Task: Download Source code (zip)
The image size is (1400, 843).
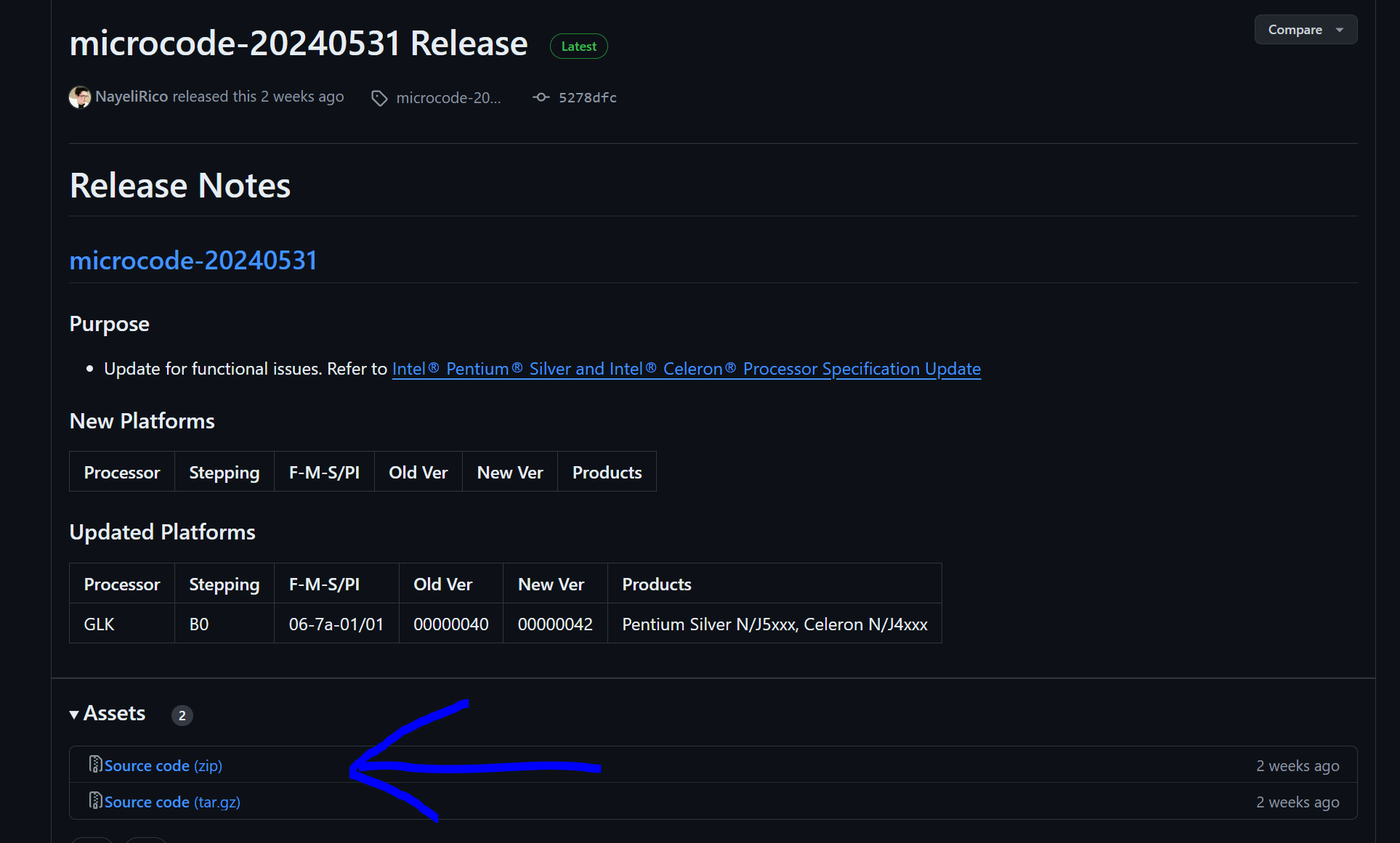Action: (x=163, y=766)
